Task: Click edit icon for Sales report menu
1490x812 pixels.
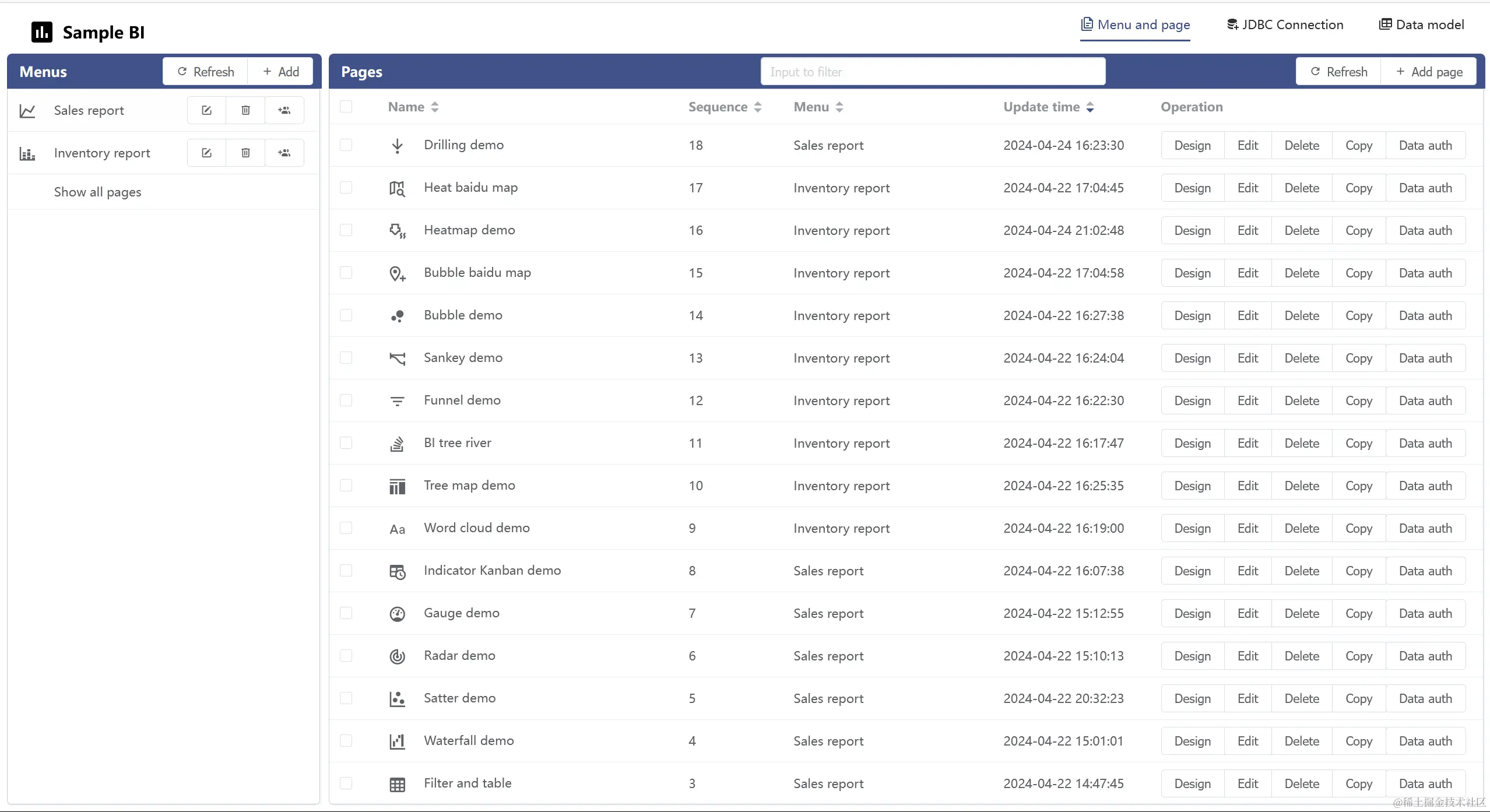Action: coord(206,110)
